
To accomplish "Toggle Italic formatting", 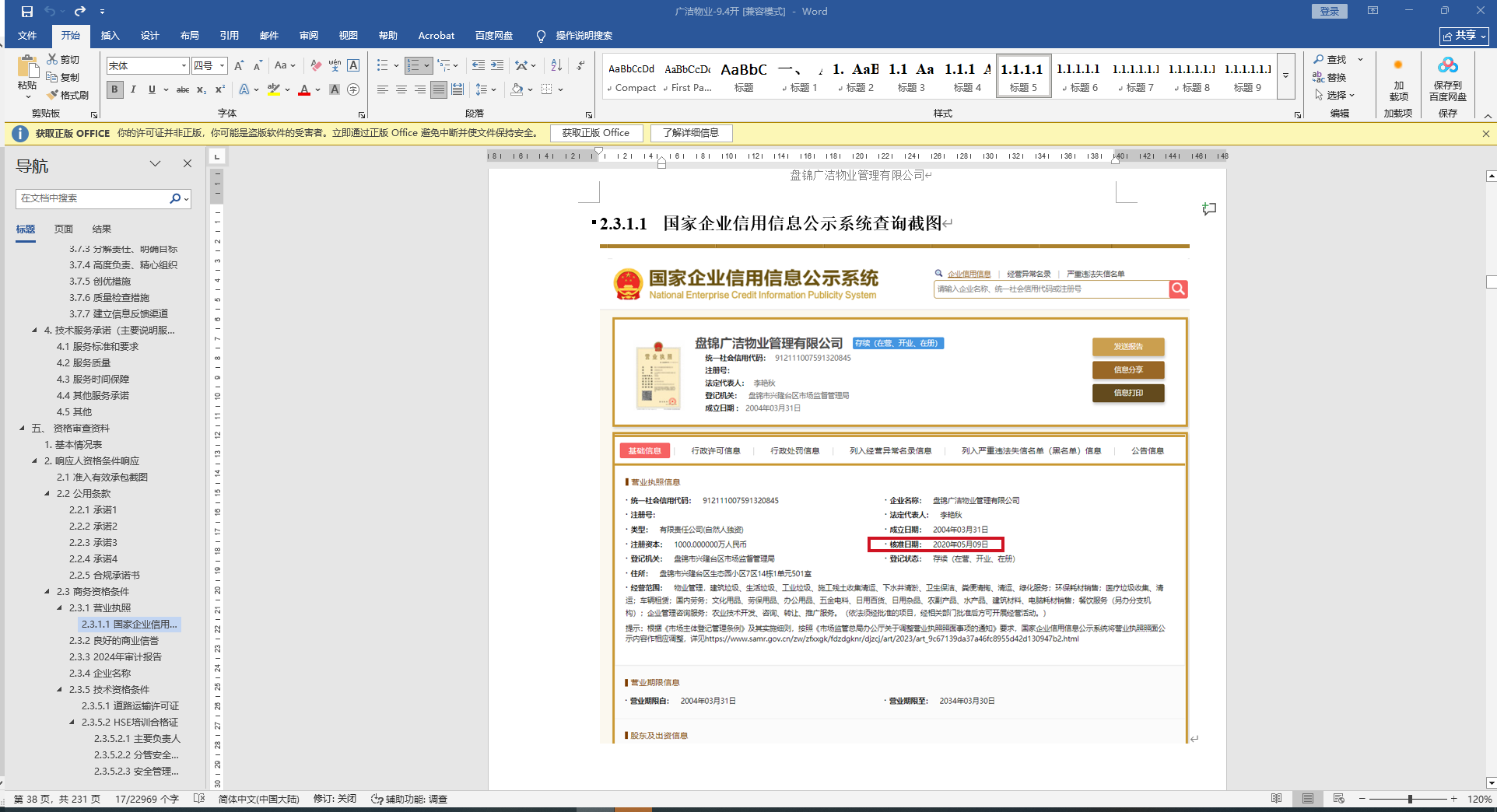I will (x=133, y=89).
